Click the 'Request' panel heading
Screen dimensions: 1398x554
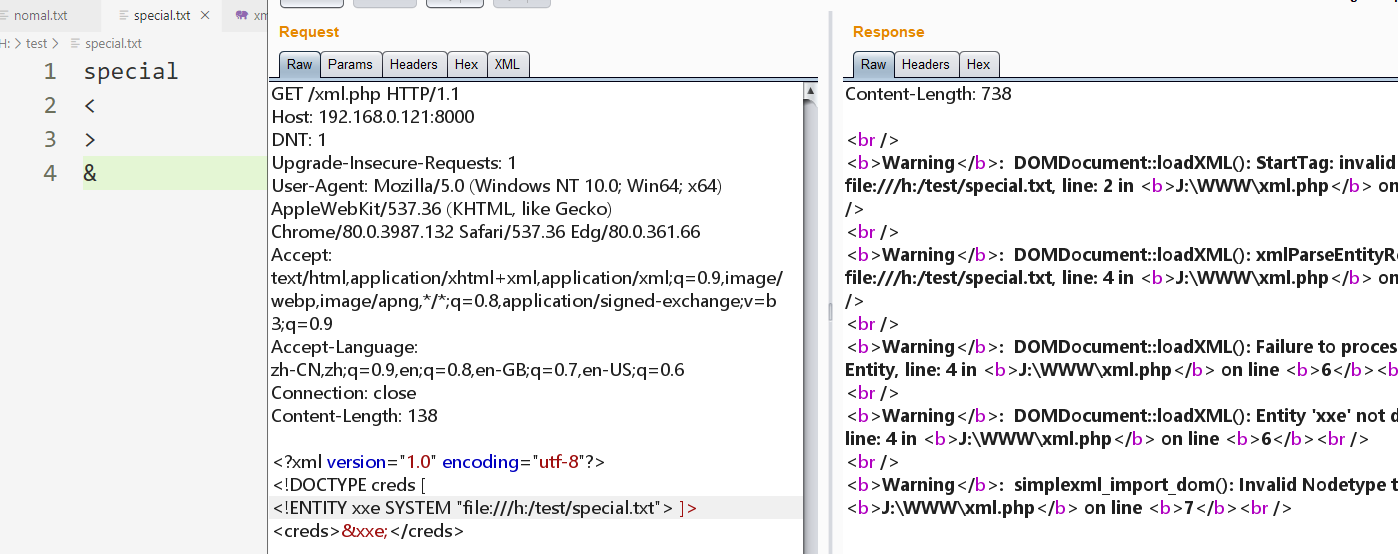tap(309, 32)
